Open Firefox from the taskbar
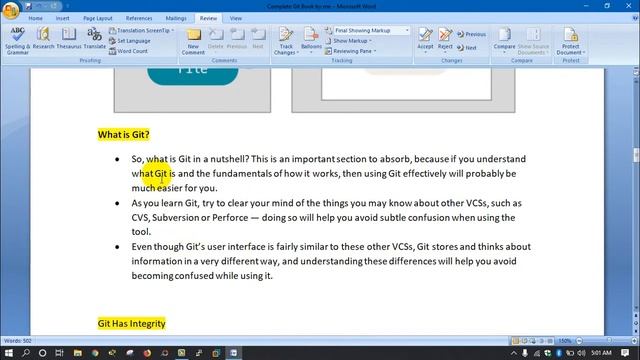640x360 pixels. click(147, 353)
